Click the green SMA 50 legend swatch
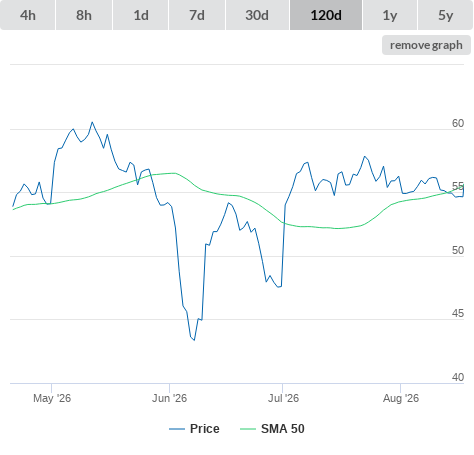The image size is (474, 455). click(248, 429)
